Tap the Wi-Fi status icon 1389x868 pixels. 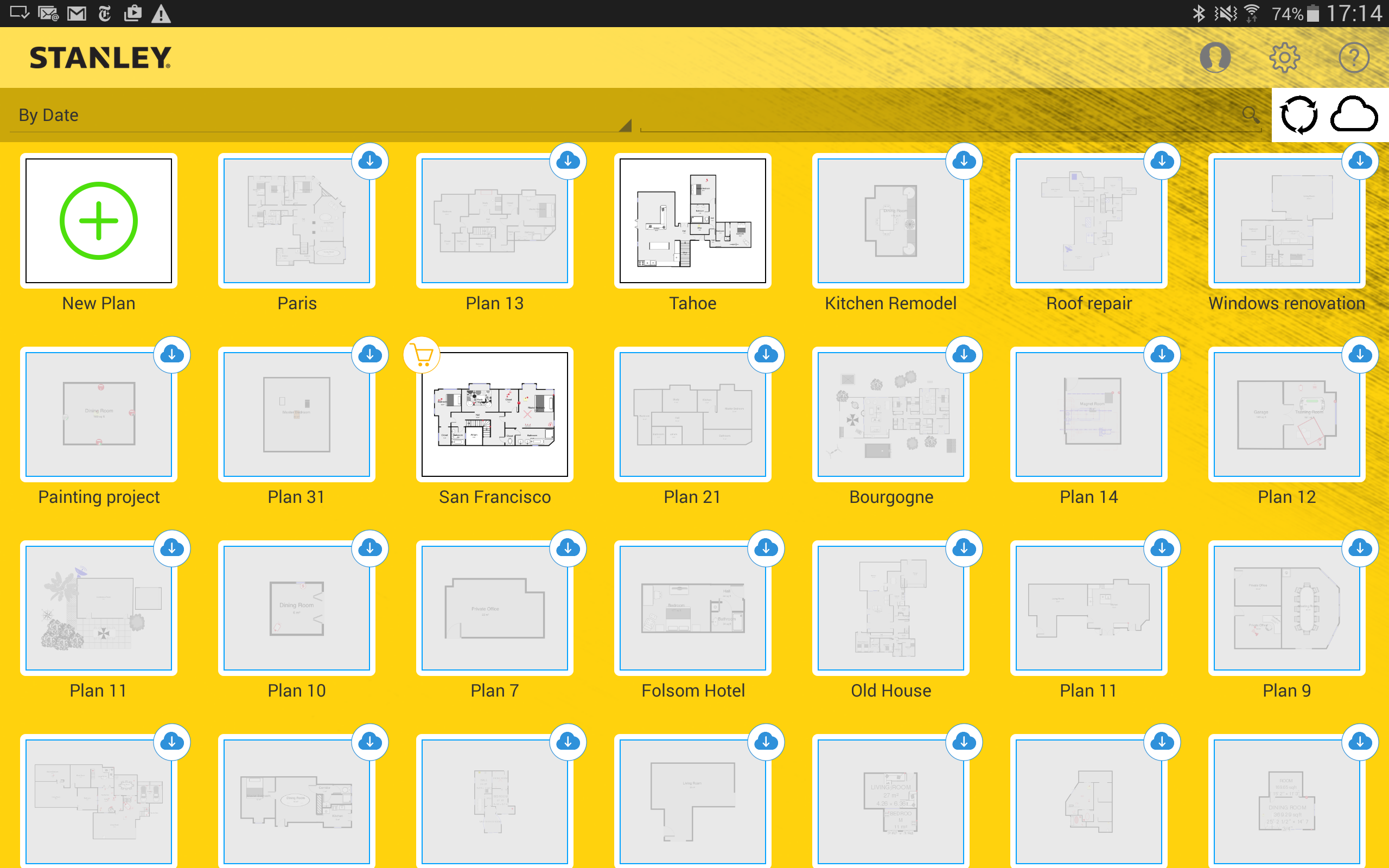pos(1252,13)
